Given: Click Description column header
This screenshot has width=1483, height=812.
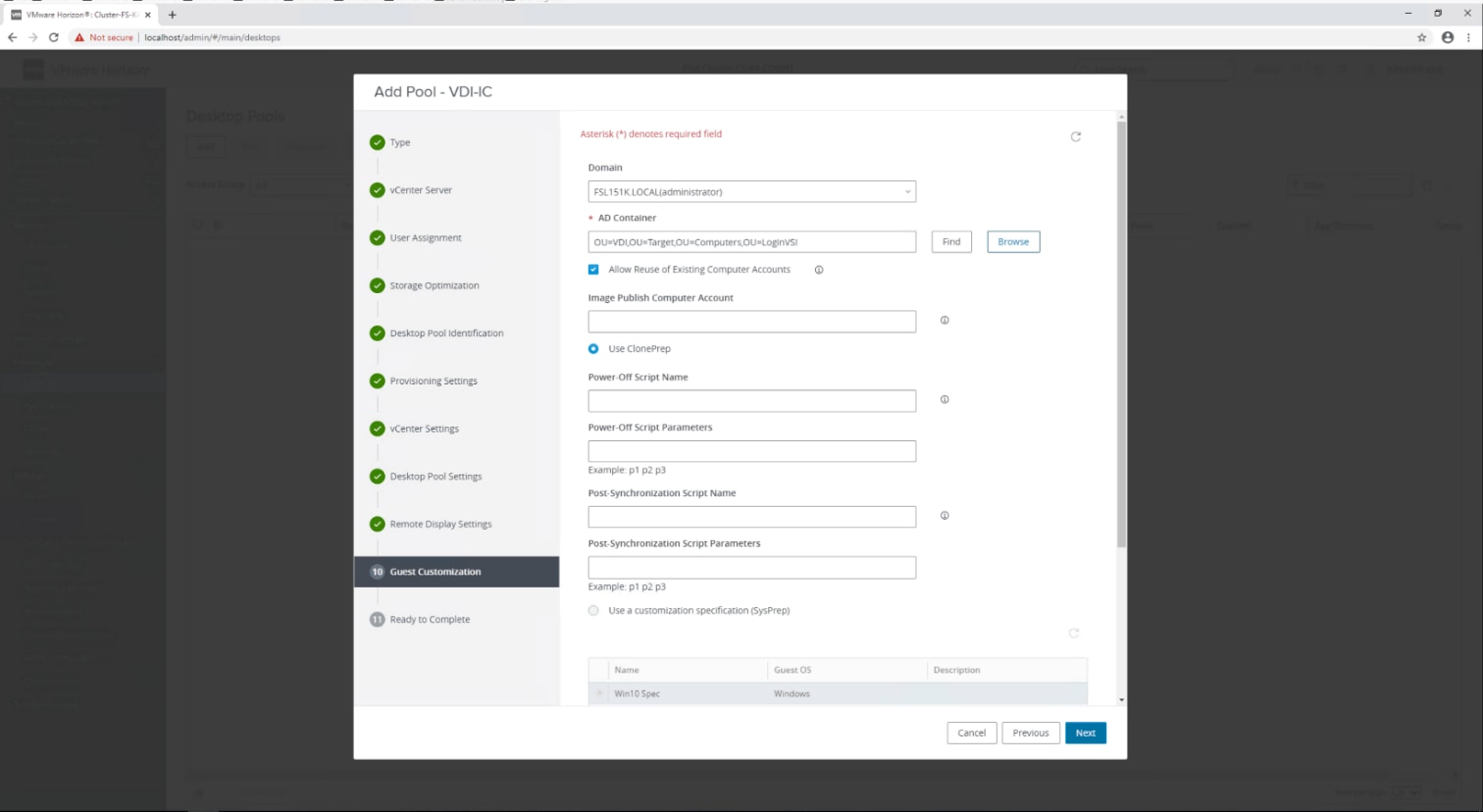Looking at the screenshot, I should coord(956,670).
